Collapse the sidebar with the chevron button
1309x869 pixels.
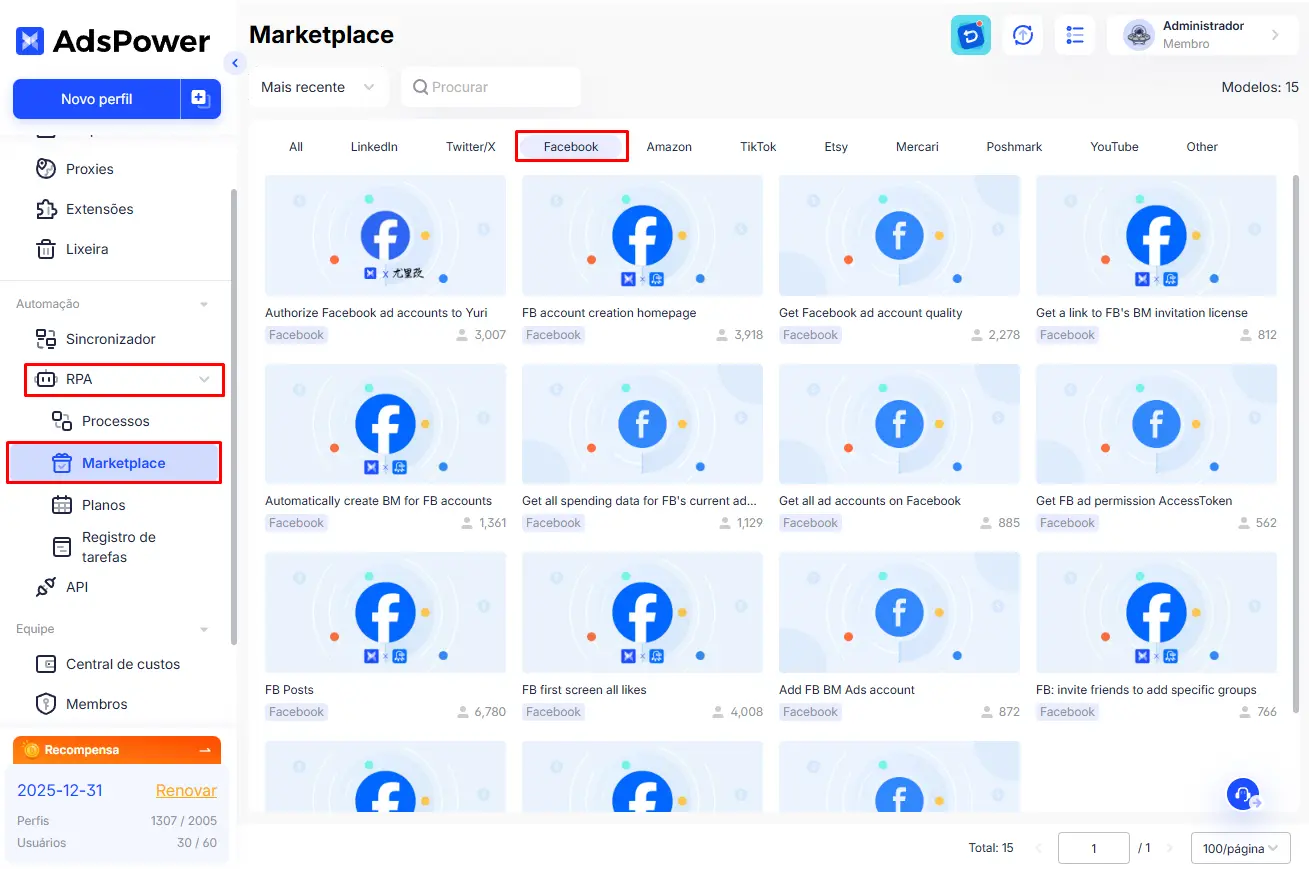(x=235, y=63)
